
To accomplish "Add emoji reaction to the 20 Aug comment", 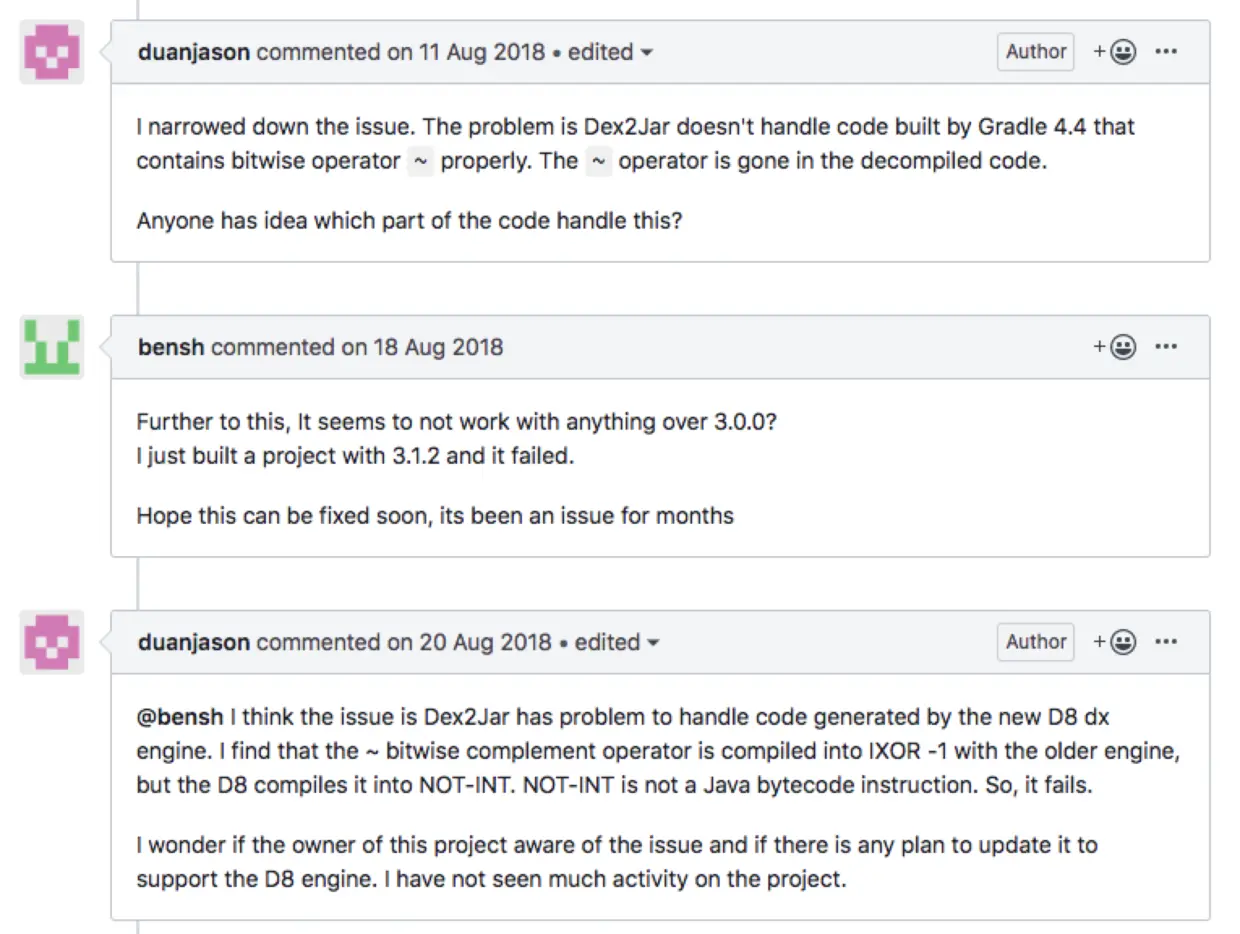I will click(1114, 642).
